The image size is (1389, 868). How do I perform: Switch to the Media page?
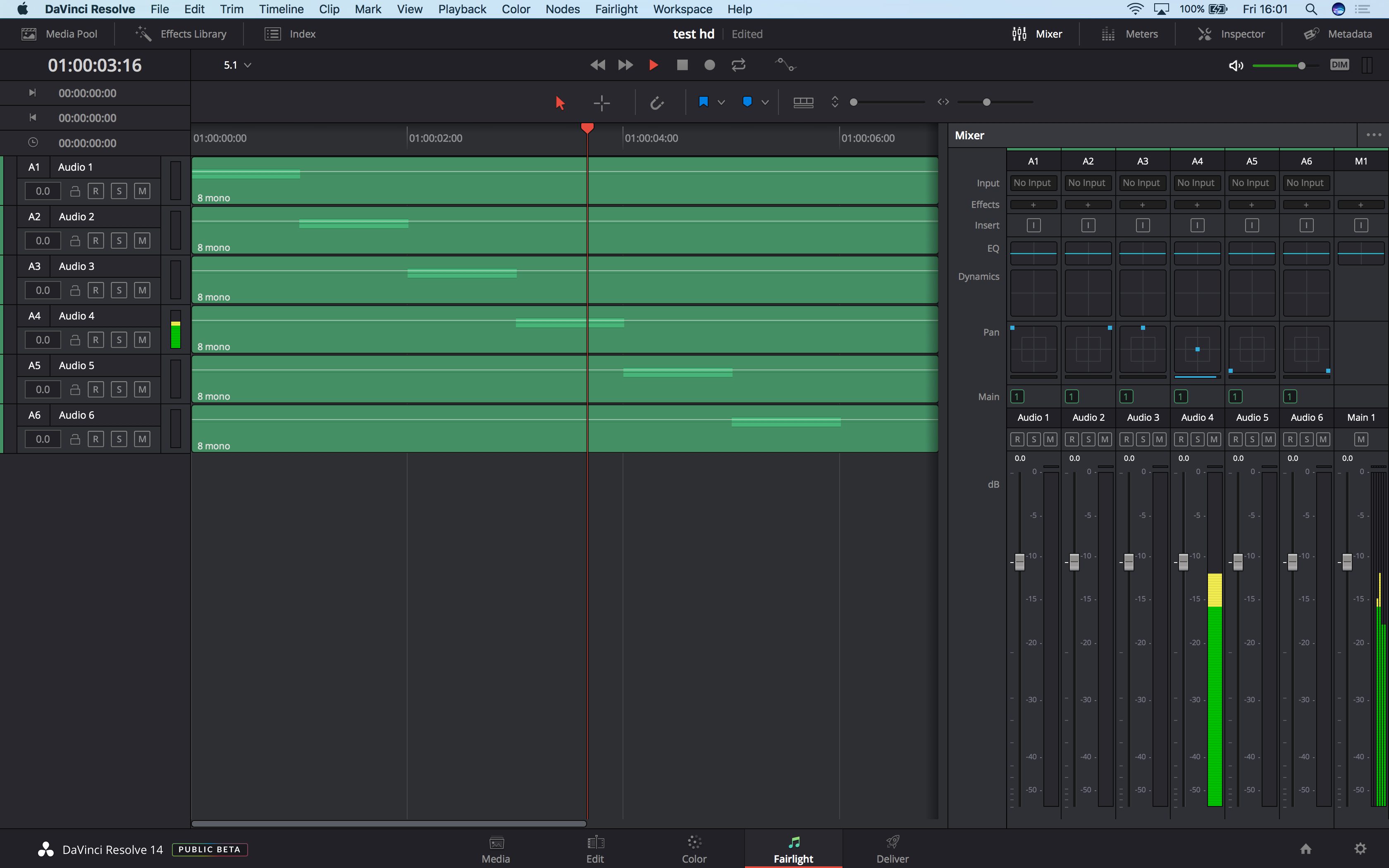pyautogui.click(x=496, y=849)
